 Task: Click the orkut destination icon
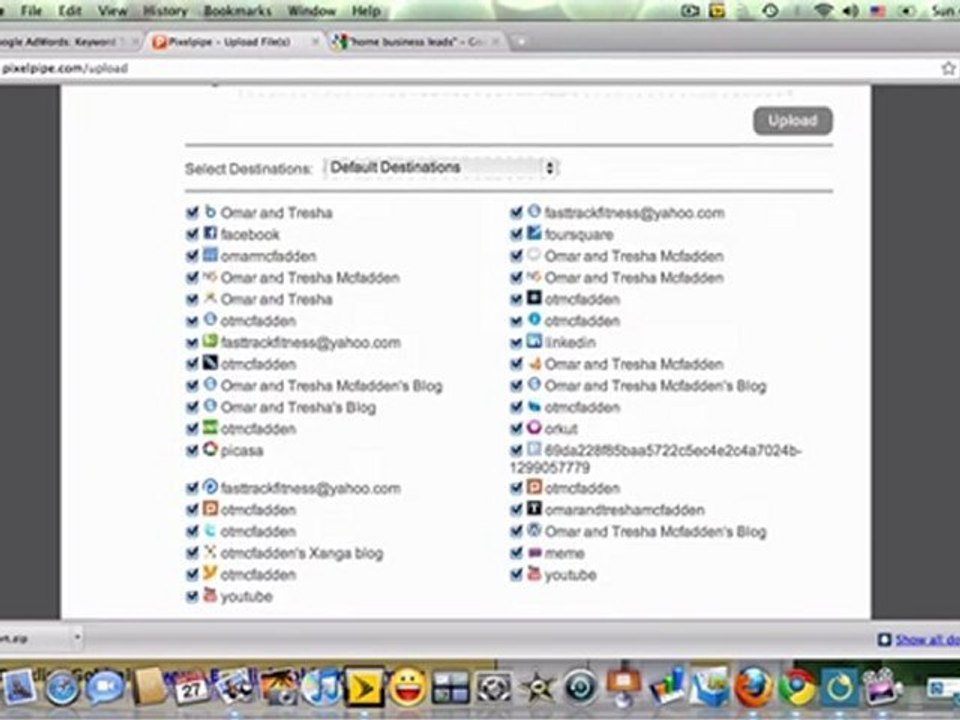(x=534, y=427)
